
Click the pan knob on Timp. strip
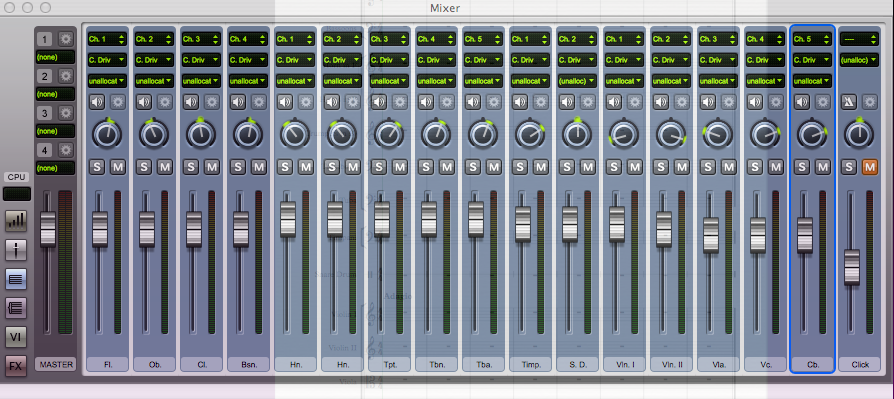pos(530,136)
